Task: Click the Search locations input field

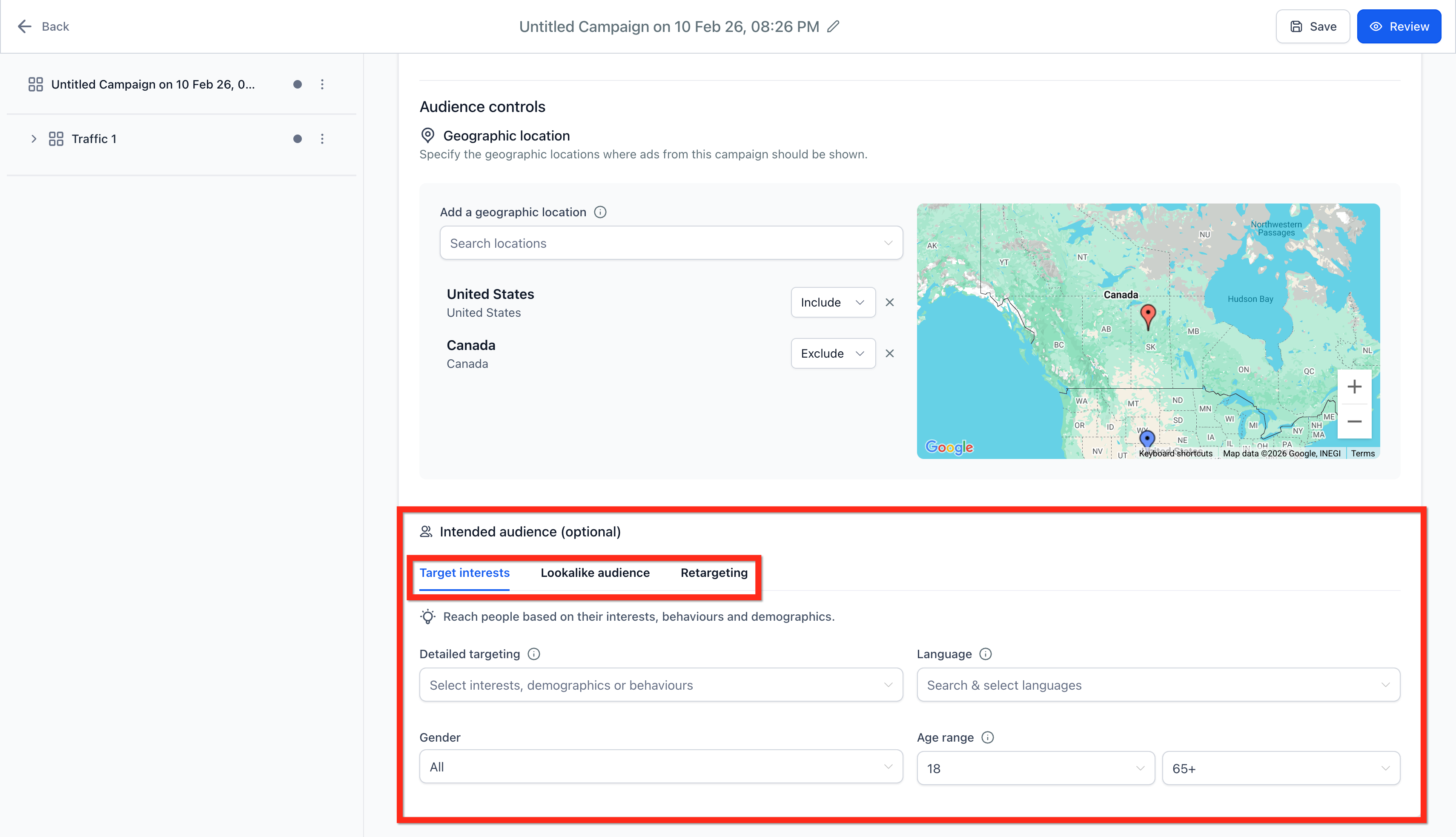Action: point(671,243)
